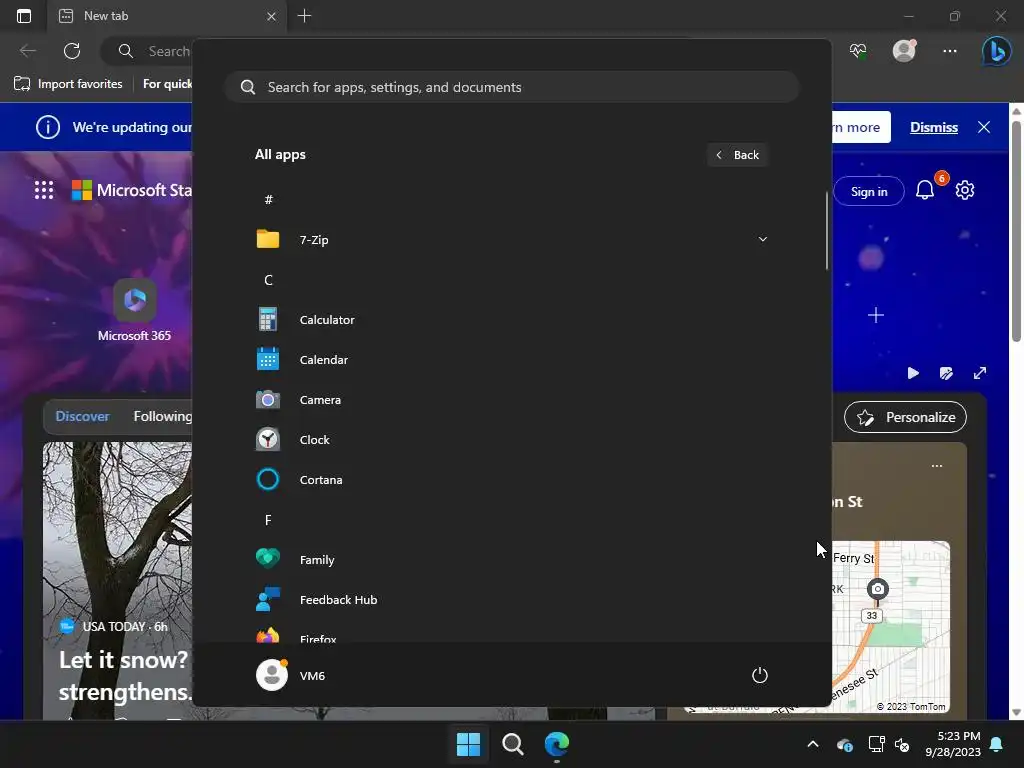Open the page settings gear icon
Image resolution: width=1024 pixels, height=768 pixels.
point(965,190)
